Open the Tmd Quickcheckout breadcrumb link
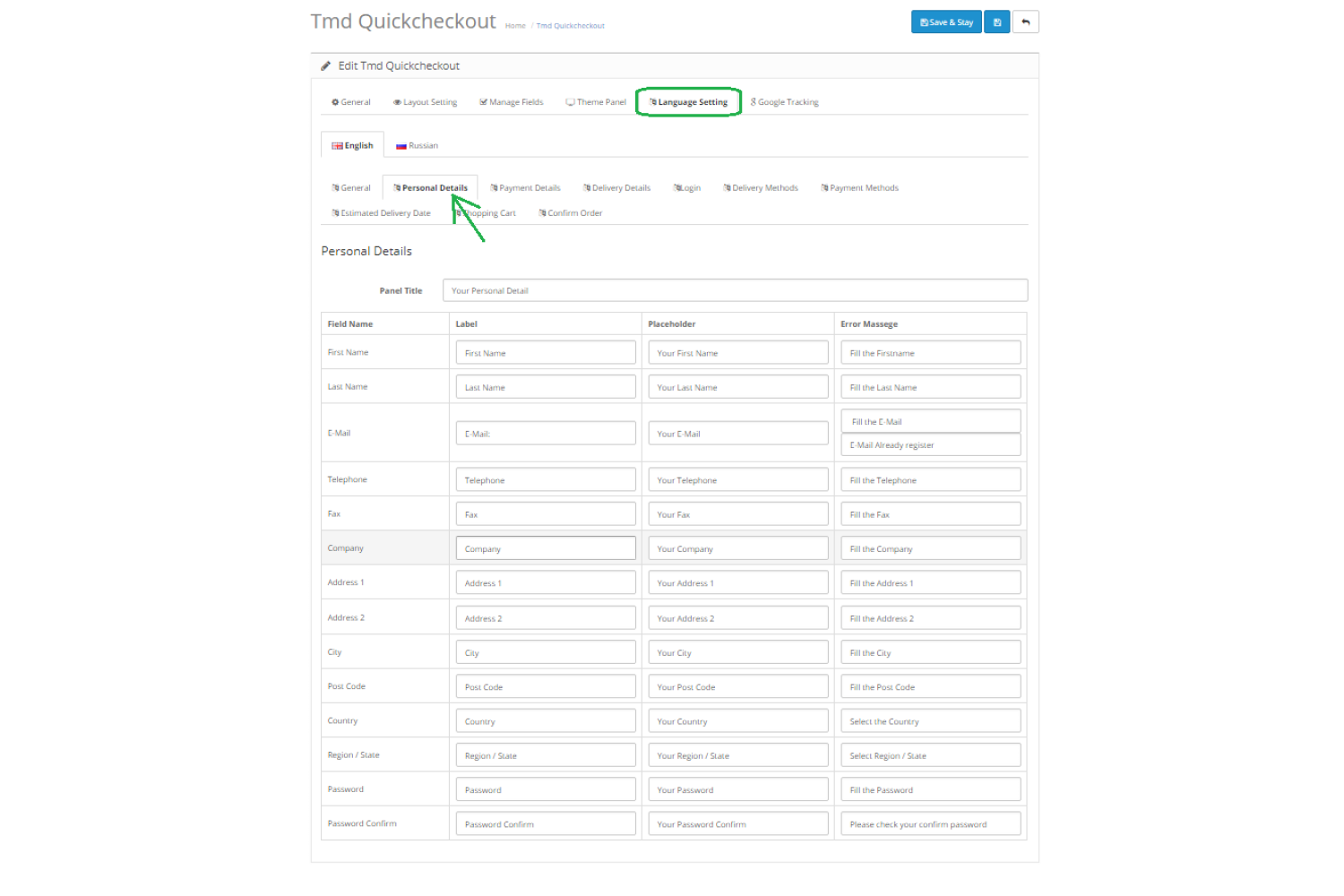This screenshot has height=896, width=1344. 571,26
